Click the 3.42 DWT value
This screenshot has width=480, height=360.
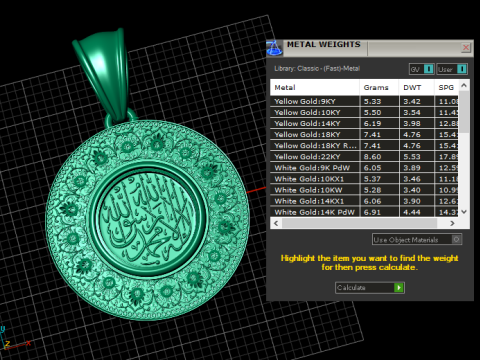pyautogui.click(x=412, y=101)
